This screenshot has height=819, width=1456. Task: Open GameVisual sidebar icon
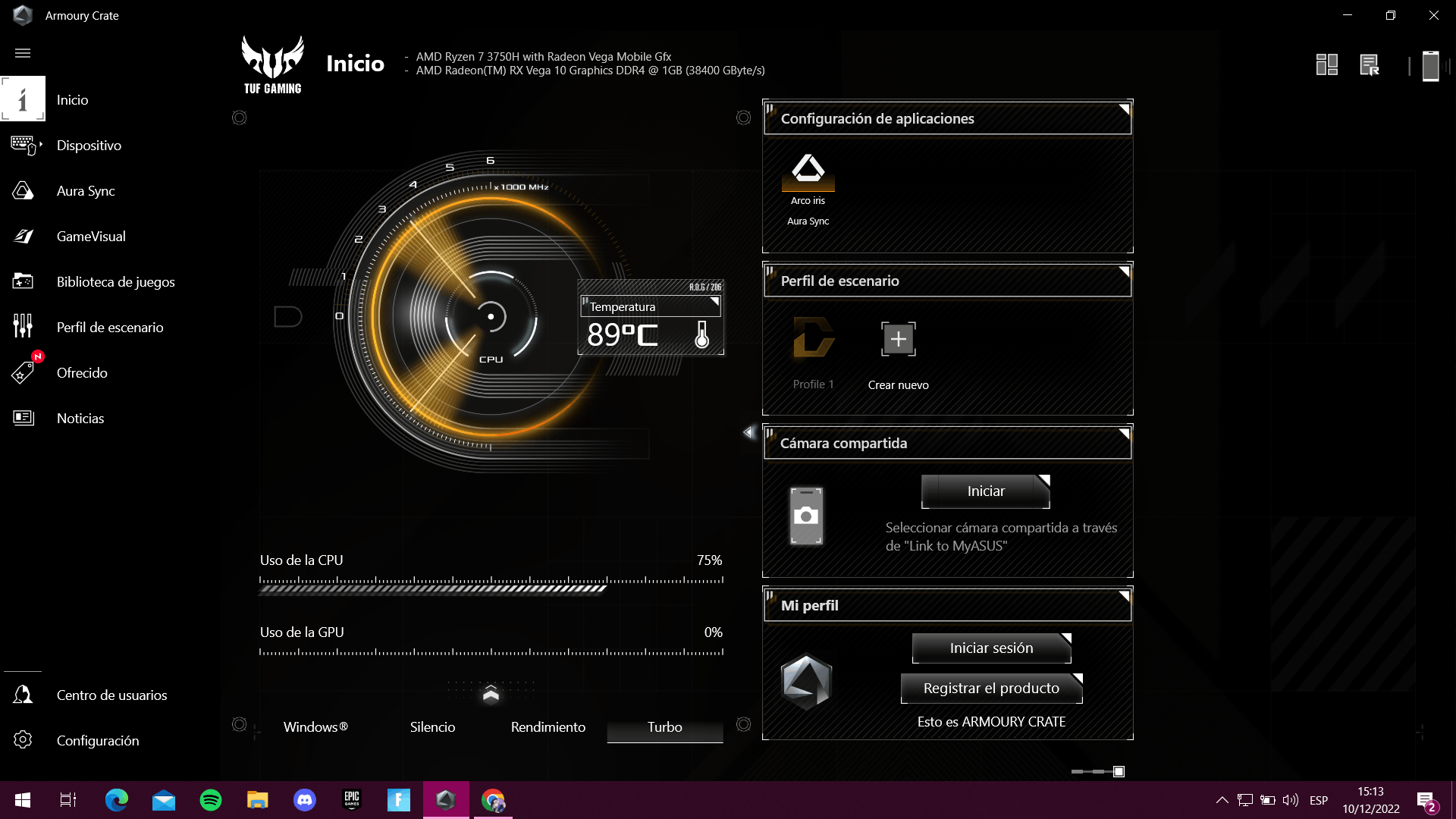[24, 236]
